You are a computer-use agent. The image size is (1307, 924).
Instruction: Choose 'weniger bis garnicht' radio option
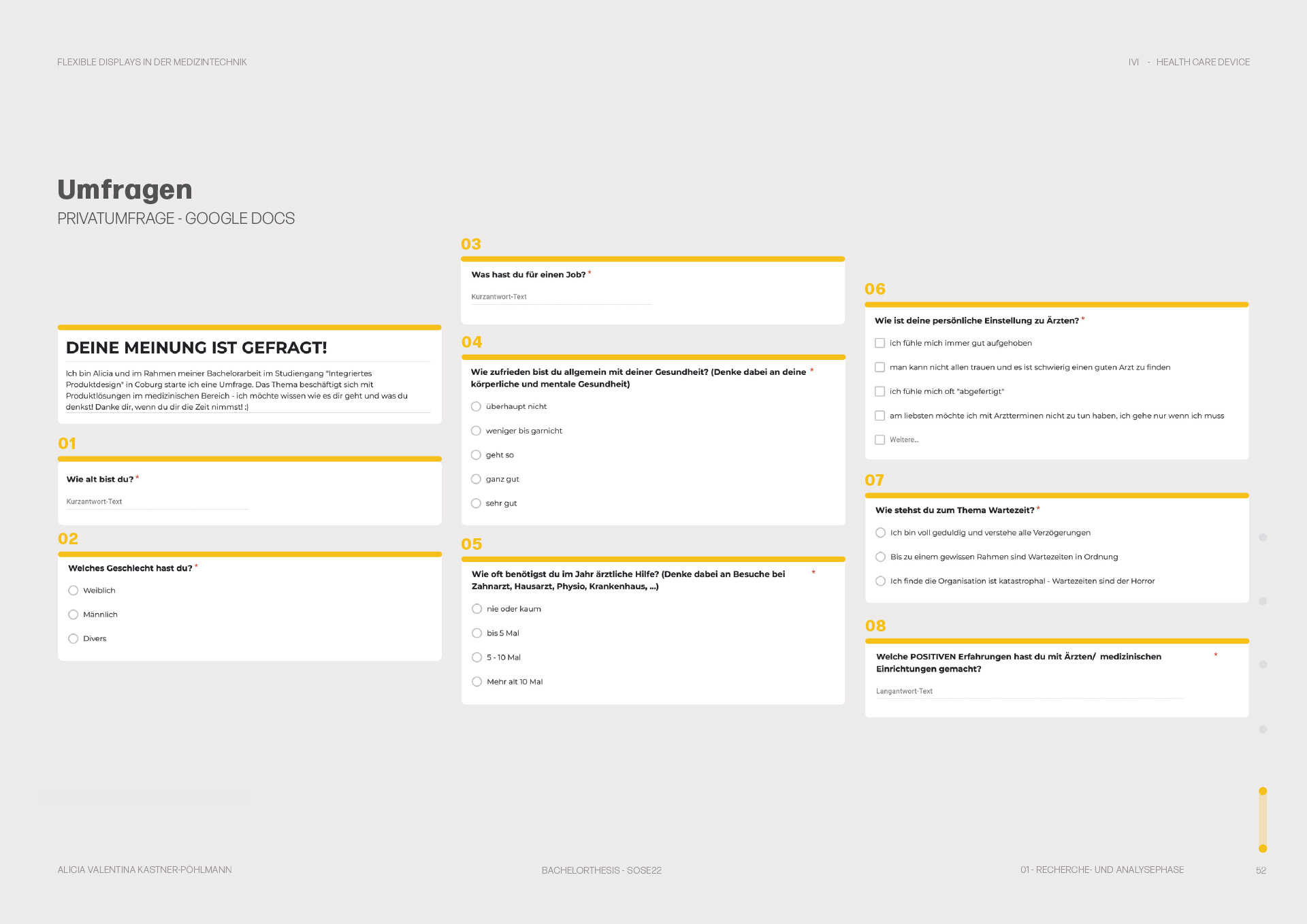[x=477, y=431]
